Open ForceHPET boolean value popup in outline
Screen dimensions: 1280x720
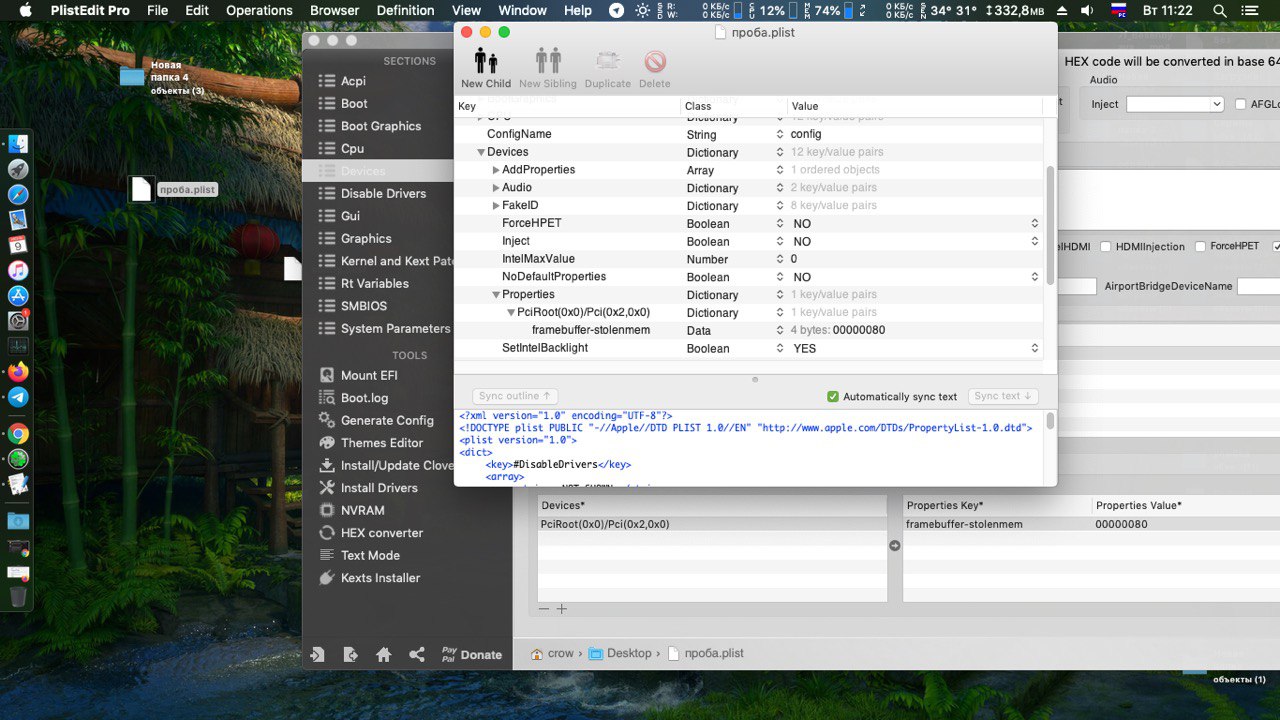click(x=1035, y=224)
